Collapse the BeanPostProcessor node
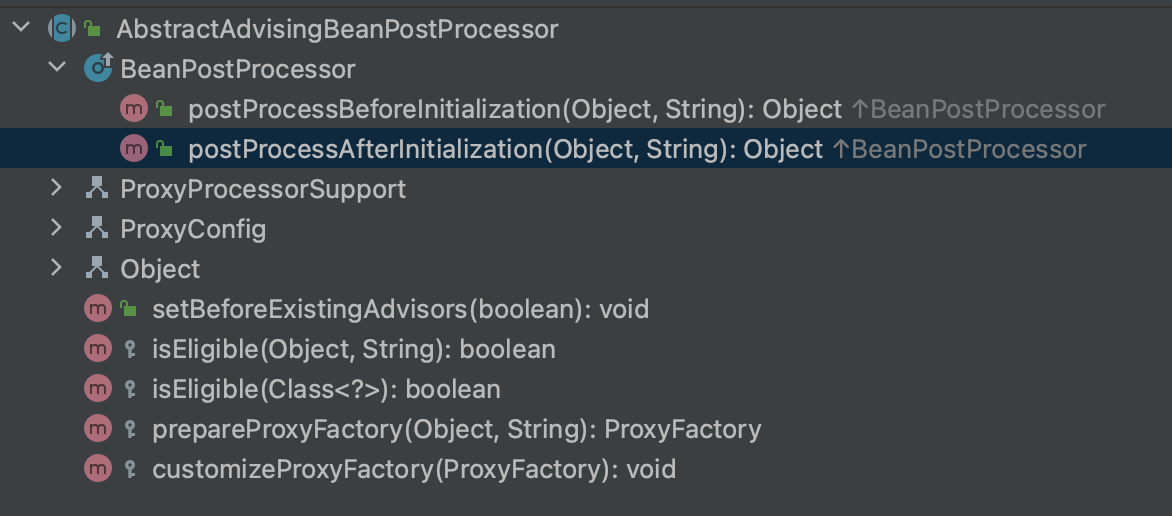Screen dimensions: 1172x516 tap(57, 69)
